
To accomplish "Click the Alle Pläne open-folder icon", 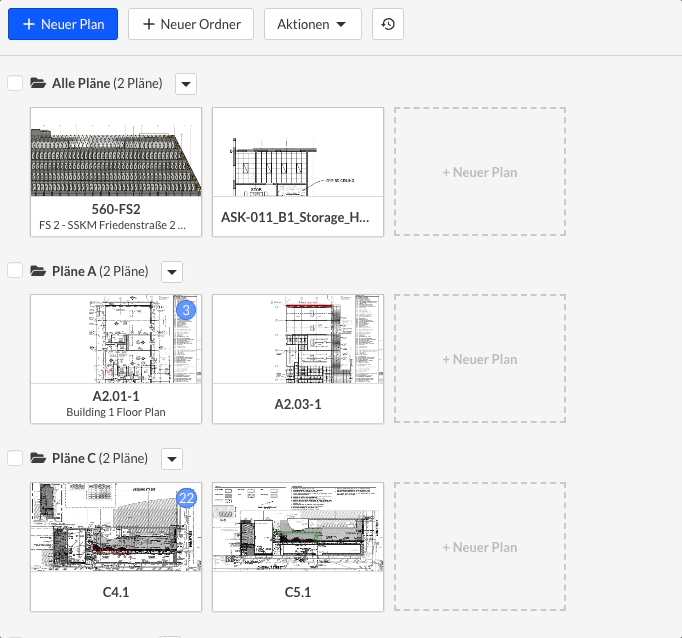I will pyautogui.click(x=38, y=83).
